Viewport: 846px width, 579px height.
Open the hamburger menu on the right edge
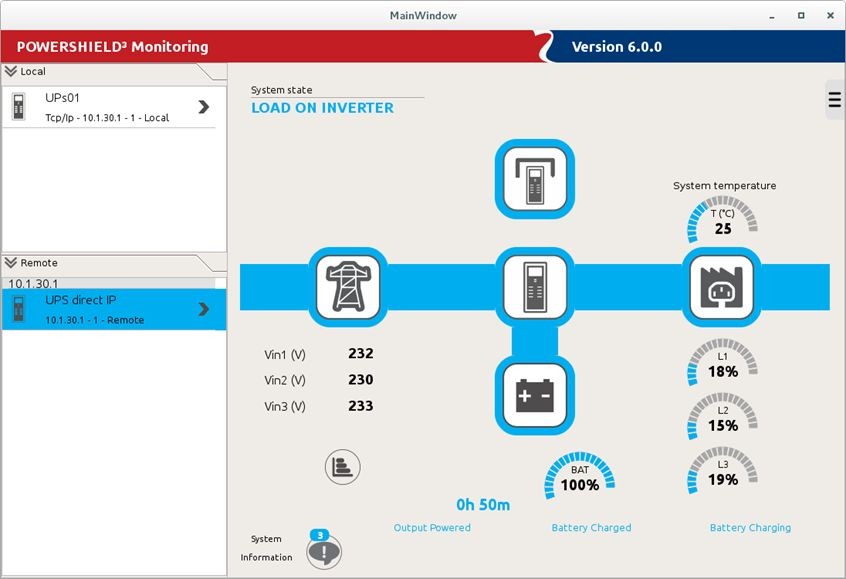(x=834, y=99)
